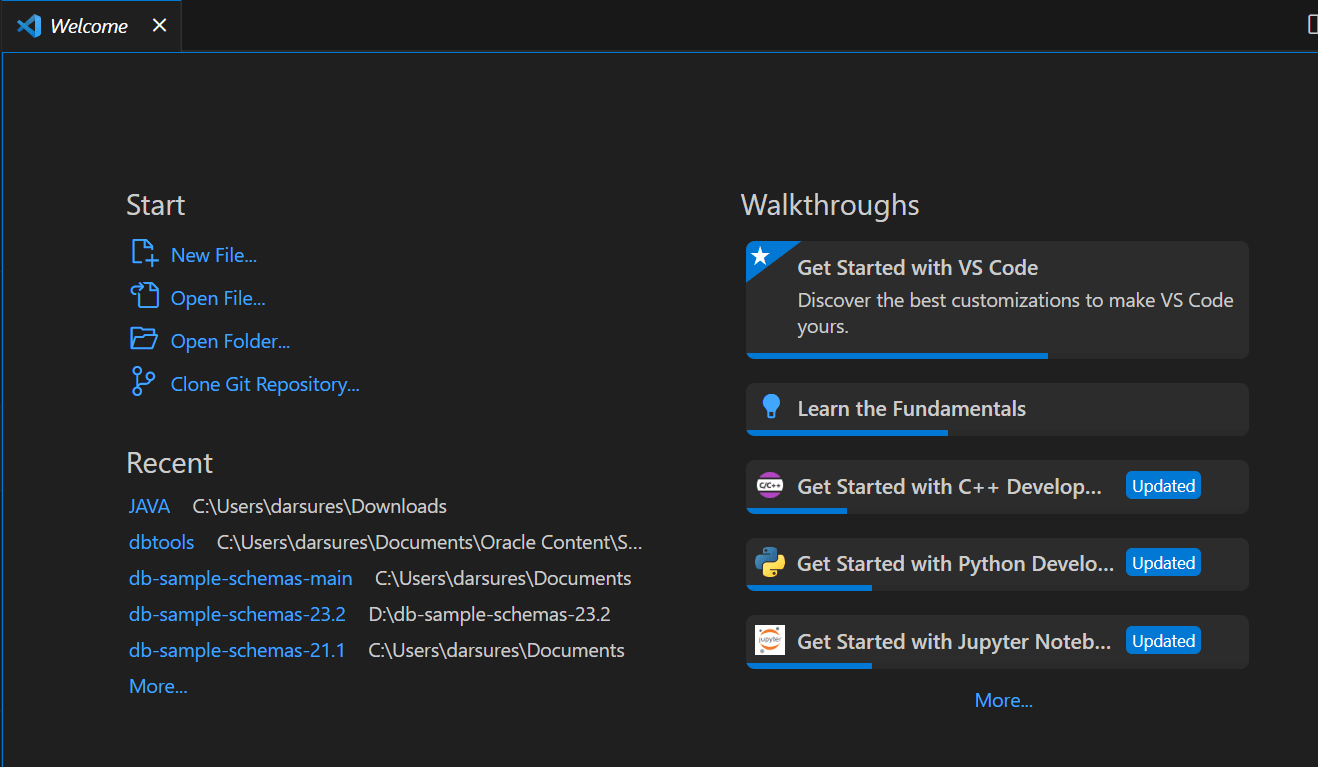Image resolution: width=1318 pixels, height=767 pixels.
Task: Expand the Recent list via More...
Action: [157, 686]
